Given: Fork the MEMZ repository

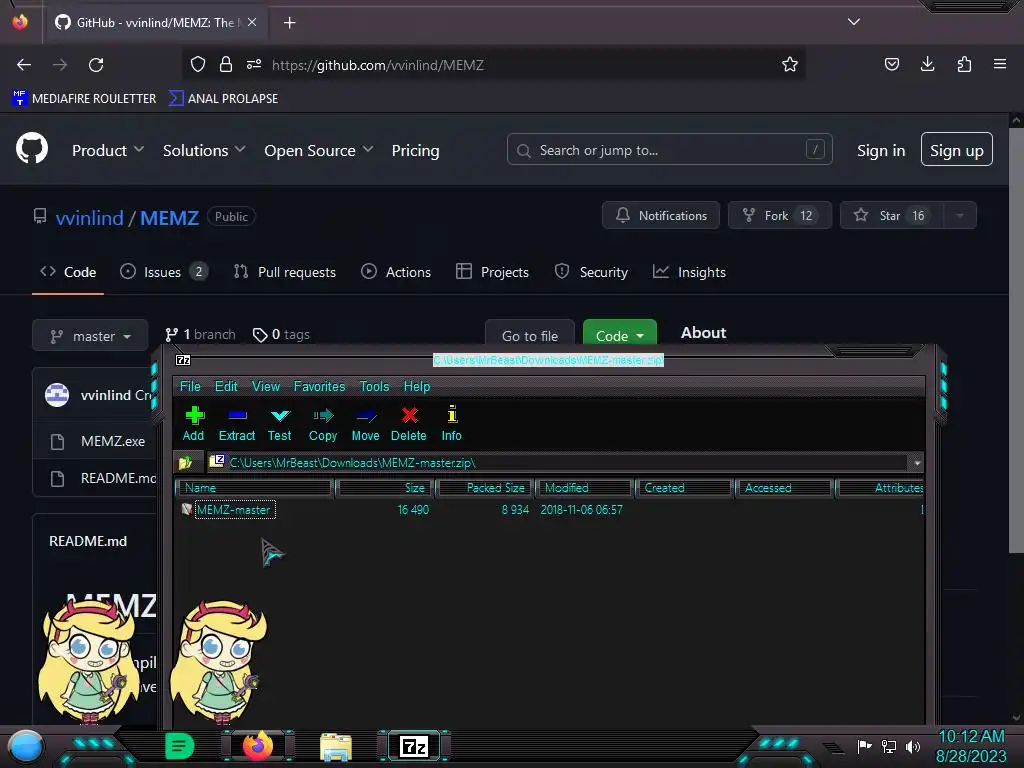Looking at the screenshot, I should (780, 216).
